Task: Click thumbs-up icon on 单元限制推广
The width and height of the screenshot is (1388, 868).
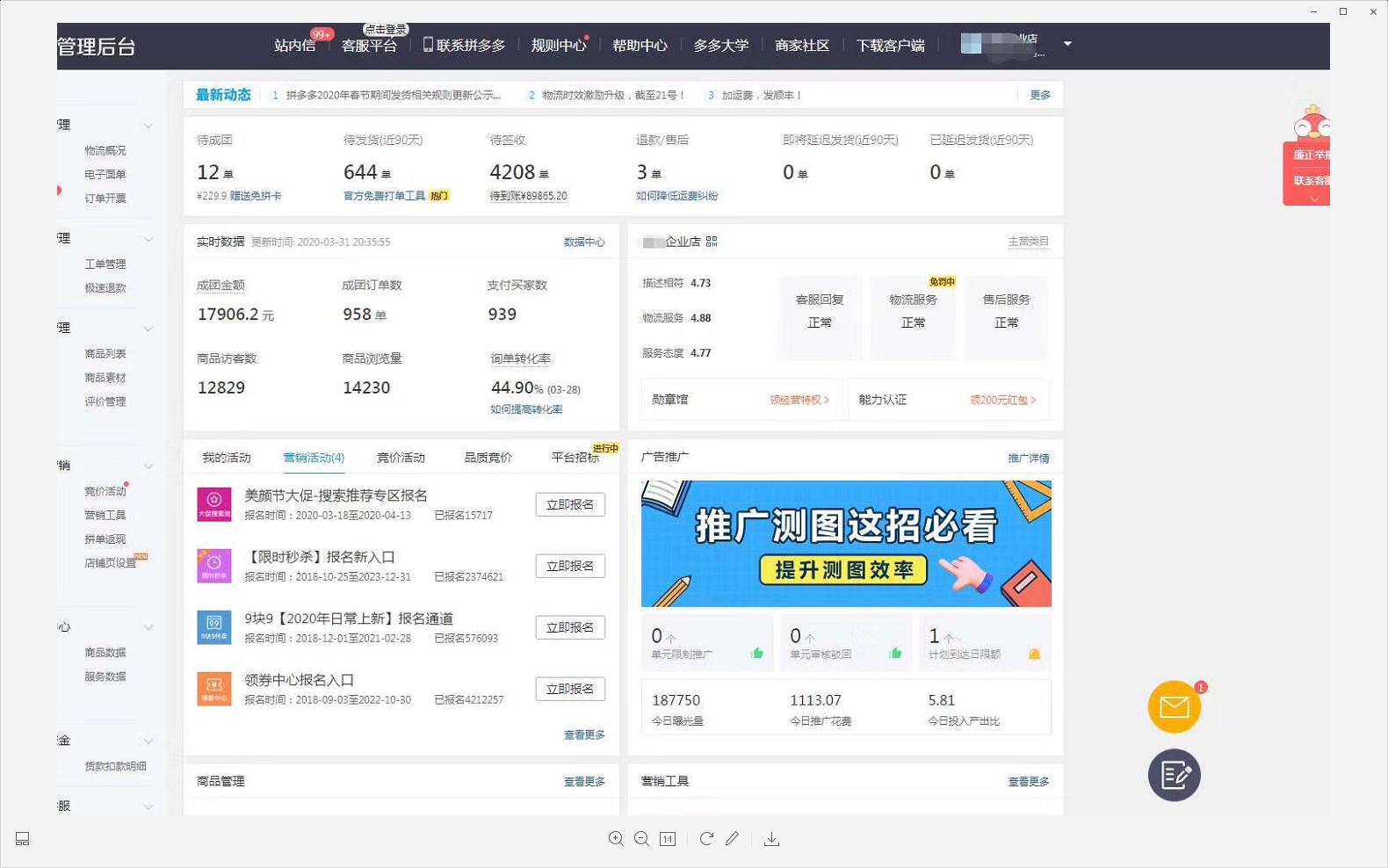Action: pyautogui.click(x=757, y=653)
